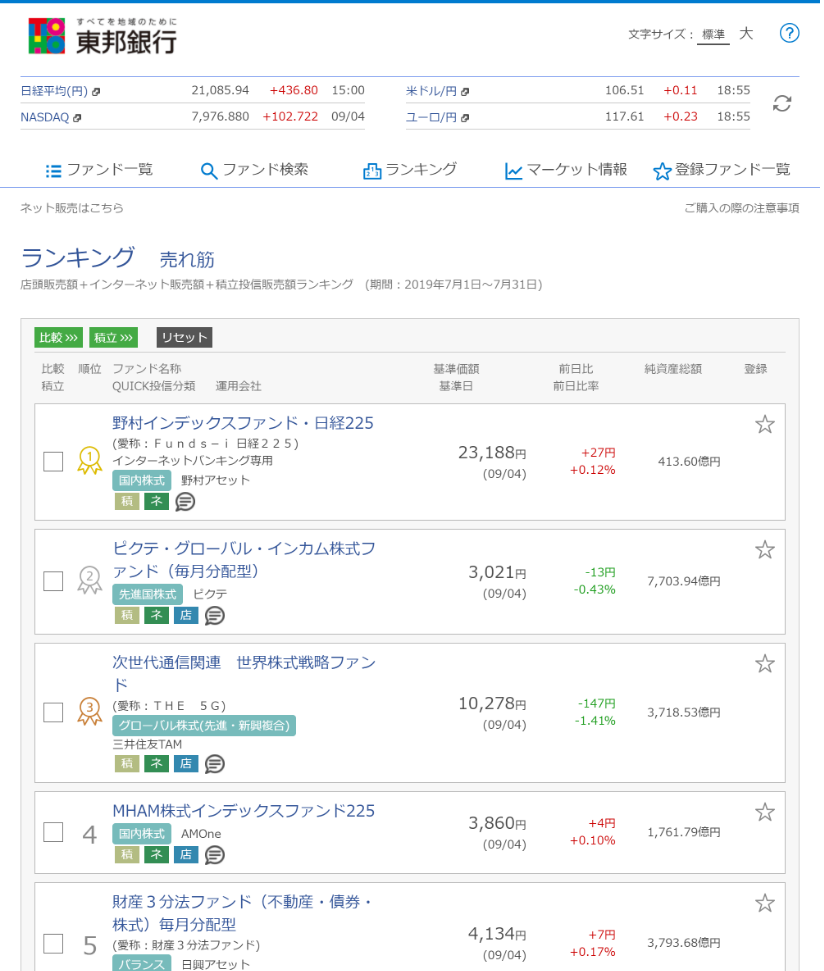Click the バランス category tag
This screenshot has height=971, width=824.
click(x=142, y=964)
